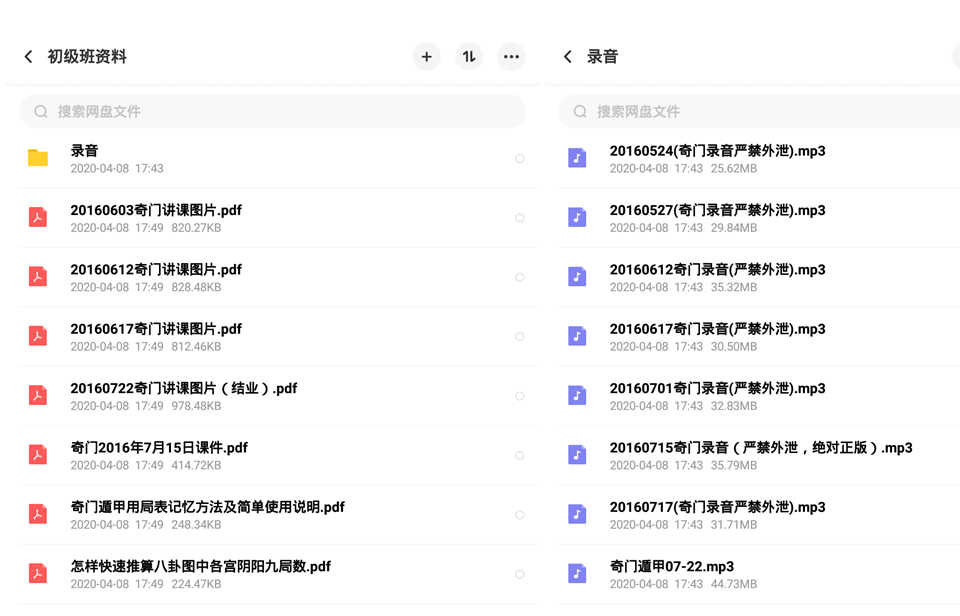Open file 20160617奇门讲课图片.pdf
This screenshot has height=616, width=960.
point(156,329)
